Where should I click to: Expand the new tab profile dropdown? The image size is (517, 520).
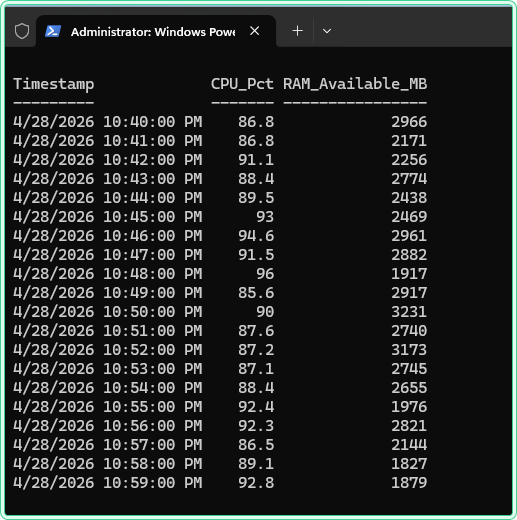click(x=327, y=31)
